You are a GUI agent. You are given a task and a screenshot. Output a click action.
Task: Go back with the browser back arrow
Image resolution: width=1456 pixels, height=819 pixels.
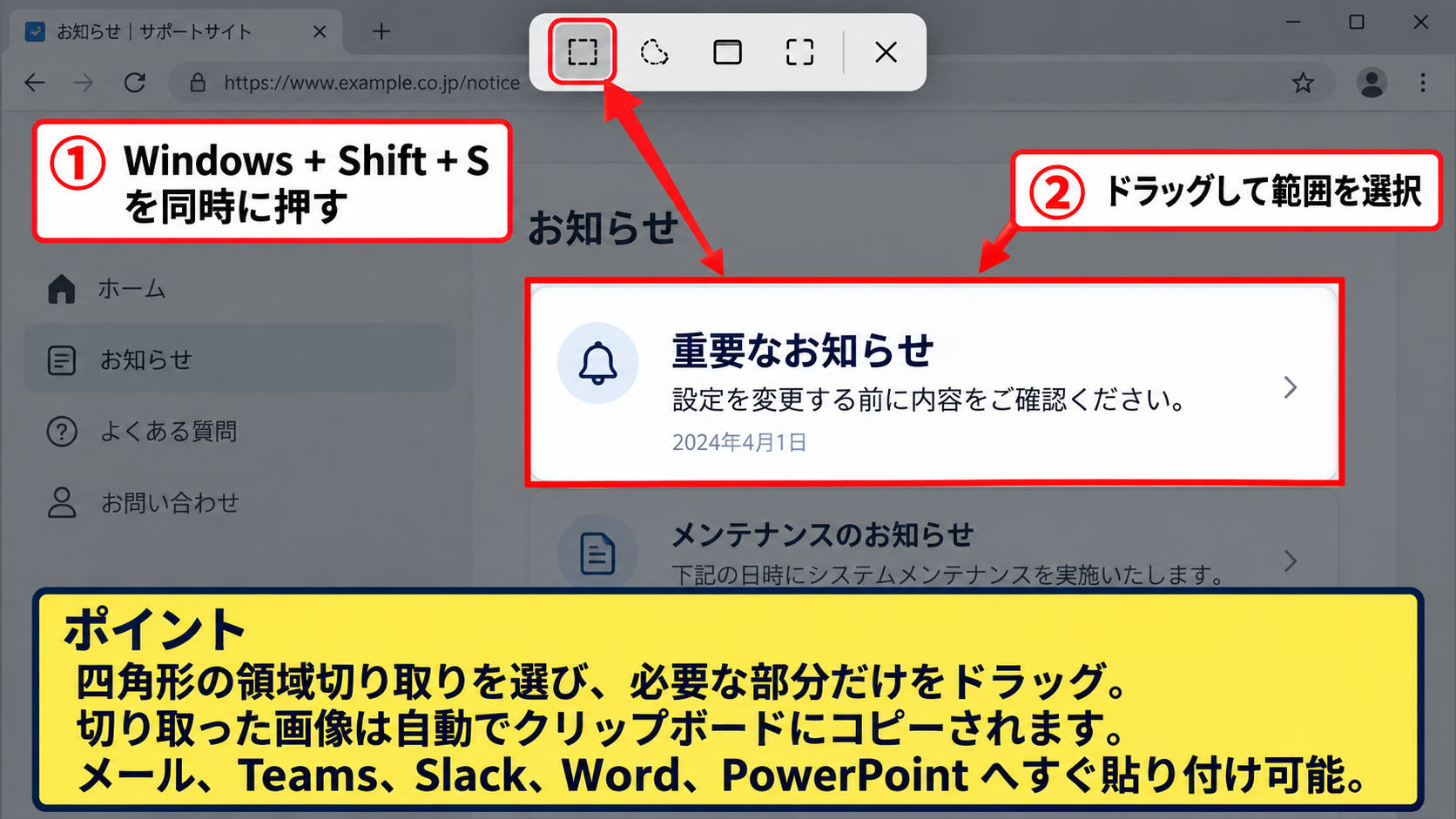point(35,83)
